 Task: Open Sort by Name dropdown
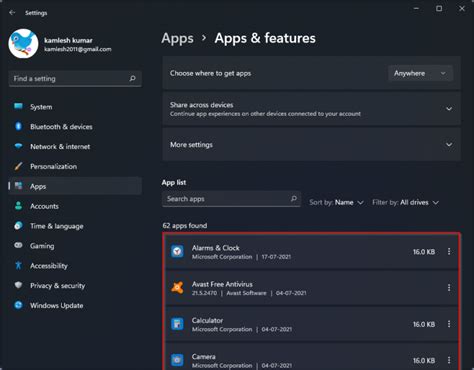pyautogui.click(x=336, y=202)
